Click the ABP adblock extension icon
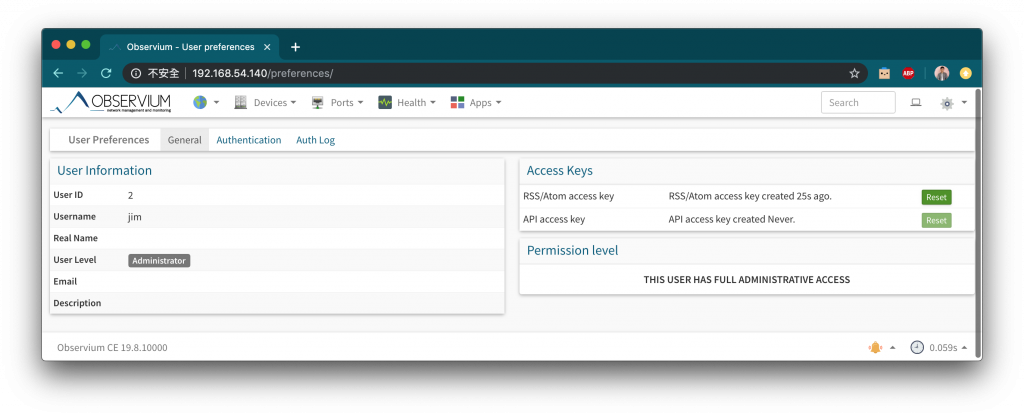 click(x=908, y=73)
